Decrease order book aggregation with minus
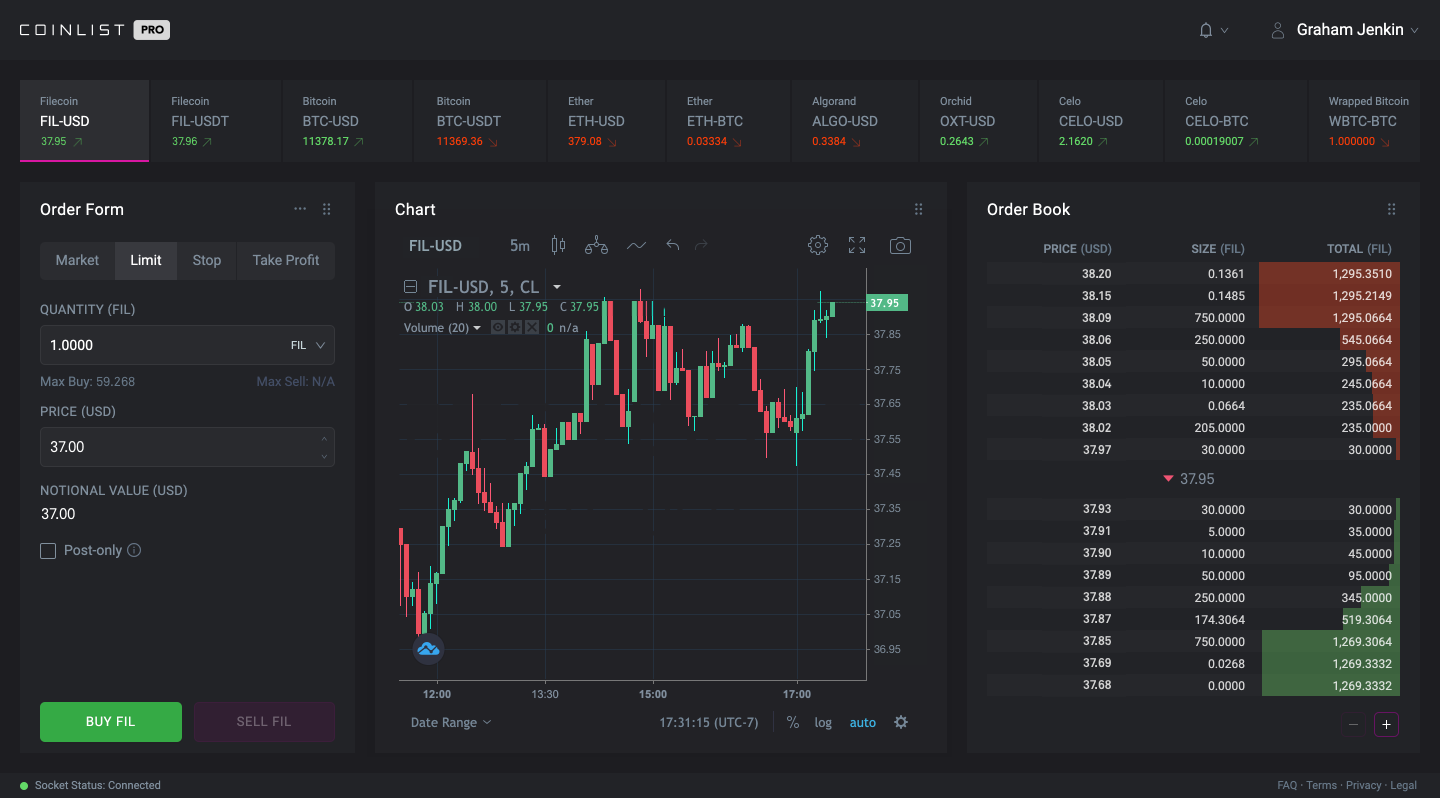1440x798 pixels. (1353, 725)
